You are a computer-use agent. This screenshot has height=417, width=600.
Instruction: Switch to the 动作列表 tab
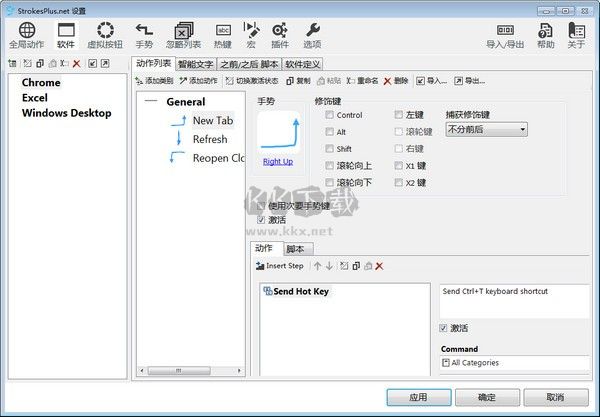[153, 64]
